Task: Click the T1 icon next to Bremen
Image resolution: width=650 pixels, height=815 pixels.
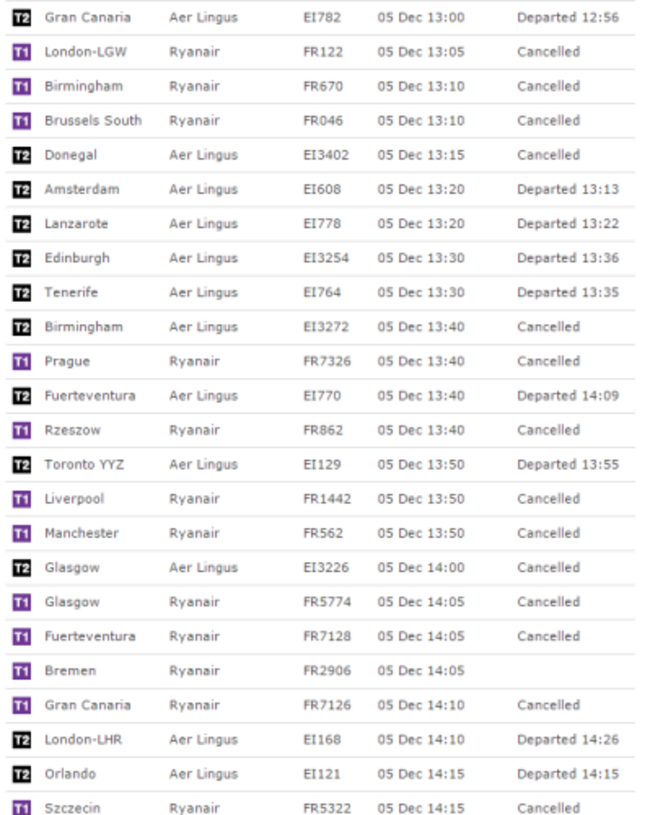Action: [x=21, y=671]
